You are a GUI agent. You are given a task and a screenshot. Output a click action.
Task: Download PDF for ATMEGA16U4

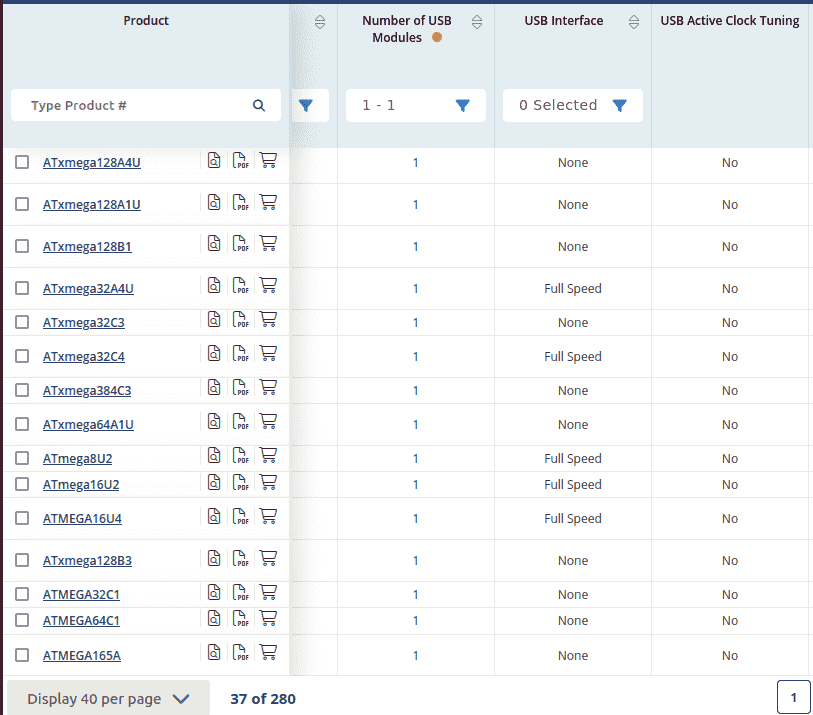(x=241, y=516)
